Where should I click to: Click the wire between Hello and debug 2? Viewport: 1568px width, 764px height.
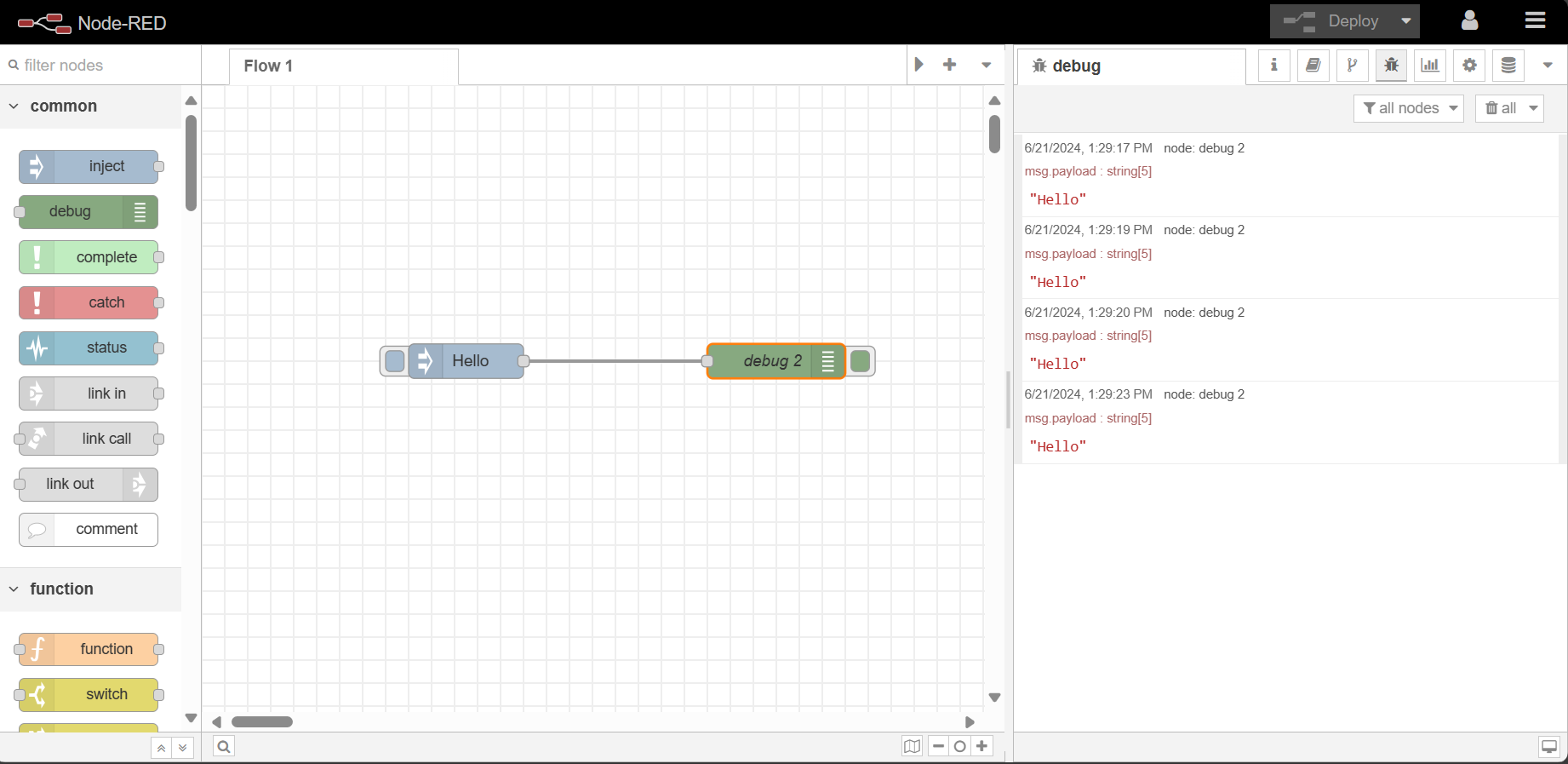(x=615, y=361)
